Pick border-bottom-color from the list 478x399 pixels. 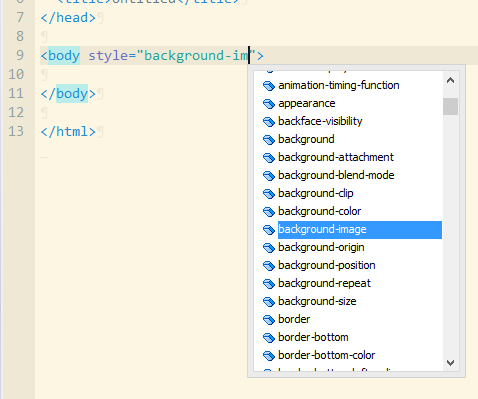point(326,356)
